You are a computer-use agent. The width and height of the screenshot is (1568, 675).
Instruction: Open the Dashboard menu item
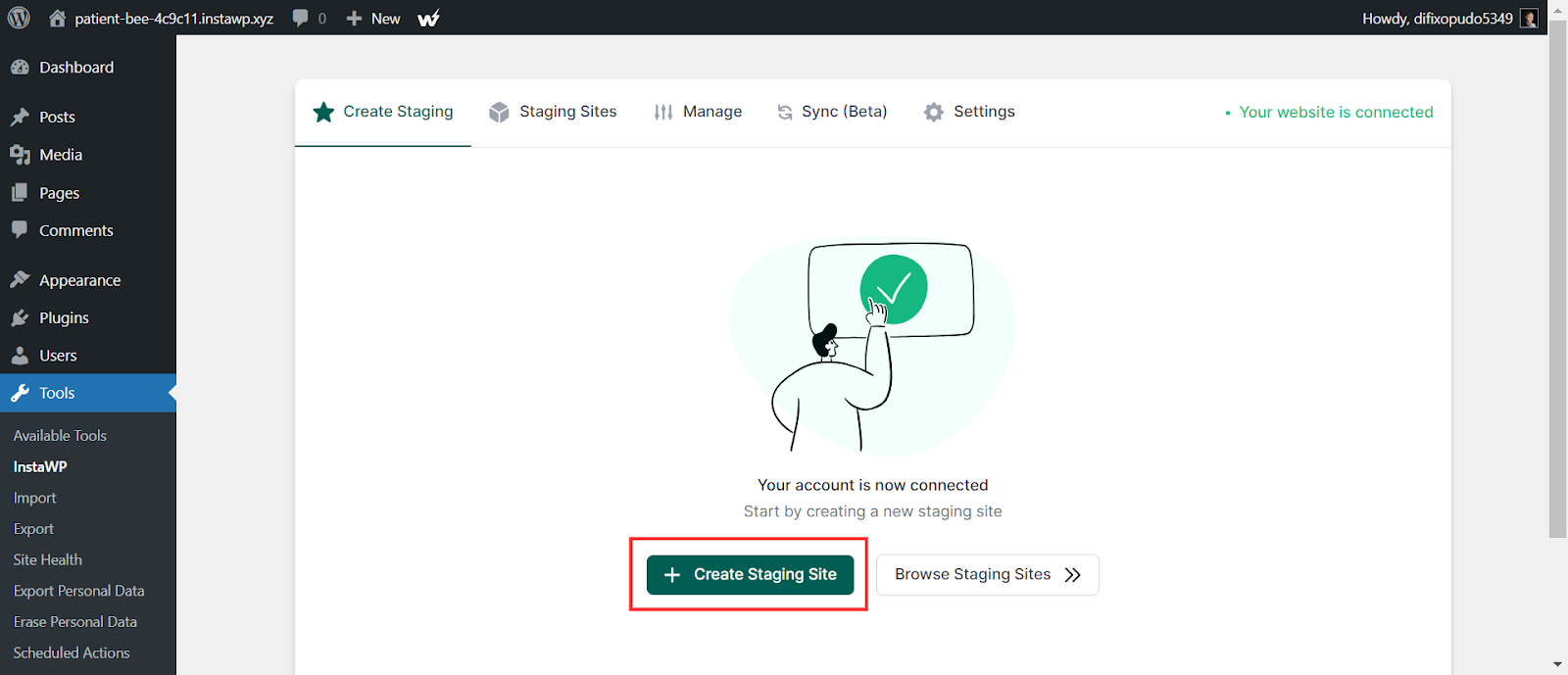(x=88, y=68)
